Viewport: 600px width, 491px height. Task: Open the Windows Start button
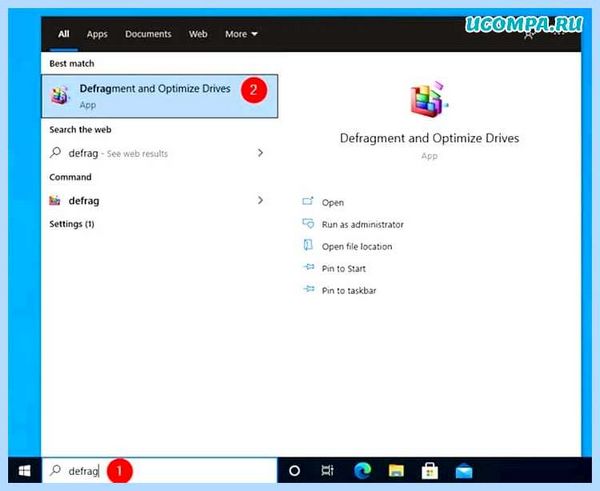pyautogui.click(x=25, y=470)
